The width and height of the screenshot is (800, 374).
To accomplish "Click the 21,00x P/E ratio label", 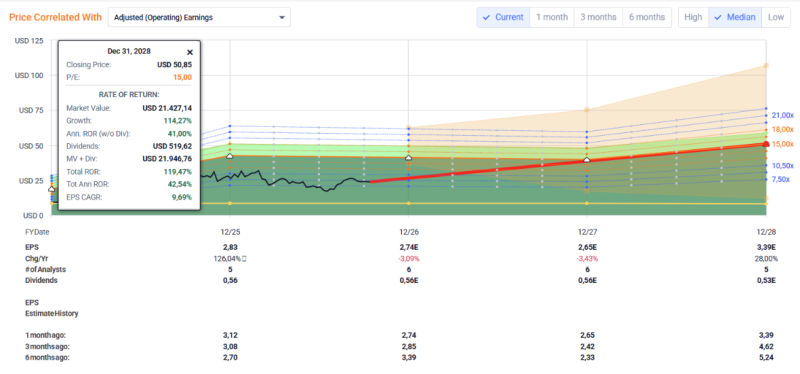I will click(783, 115).
